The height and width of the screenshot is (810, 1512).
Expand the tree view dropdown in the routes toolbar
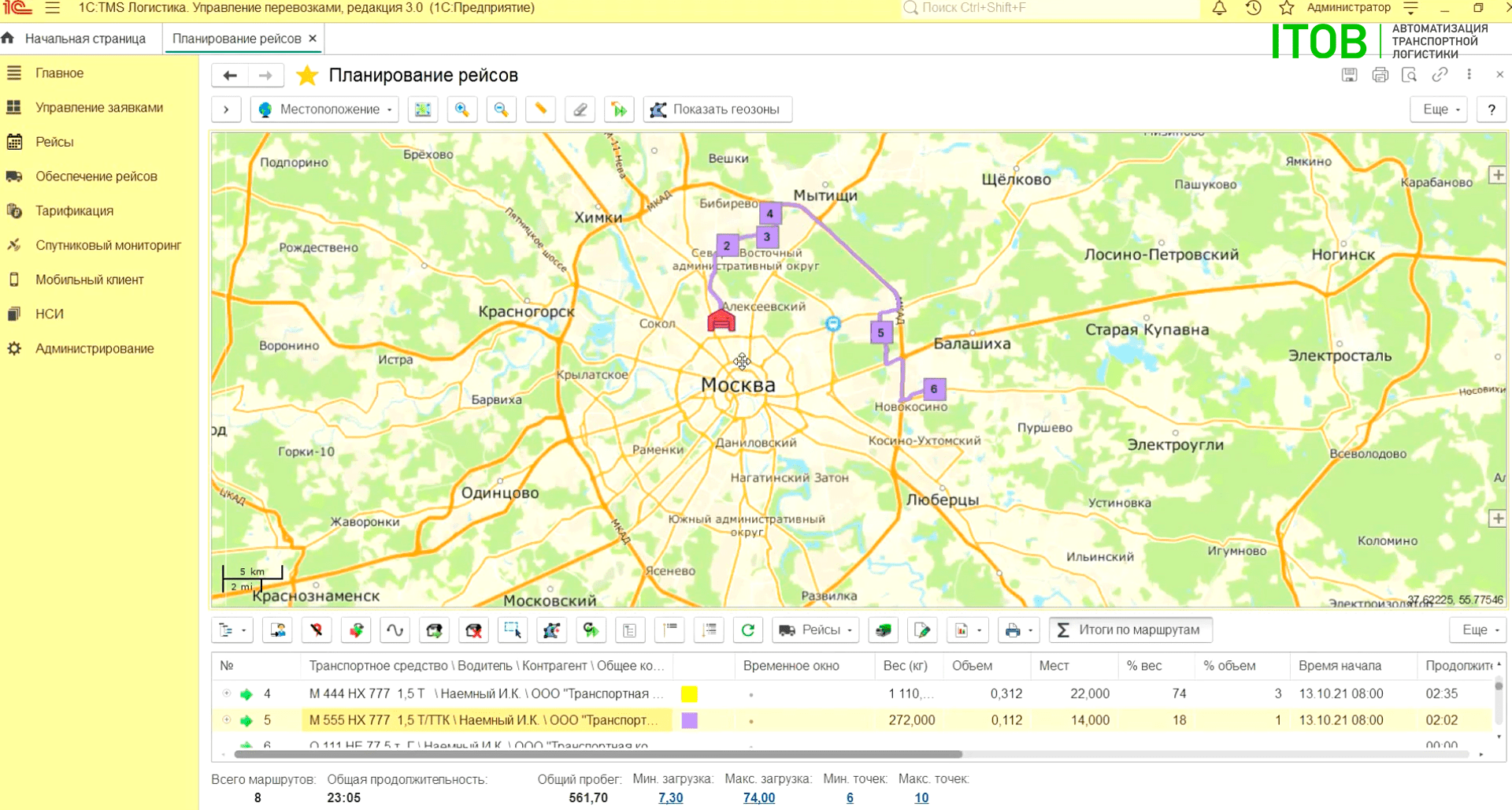point(232,630)
